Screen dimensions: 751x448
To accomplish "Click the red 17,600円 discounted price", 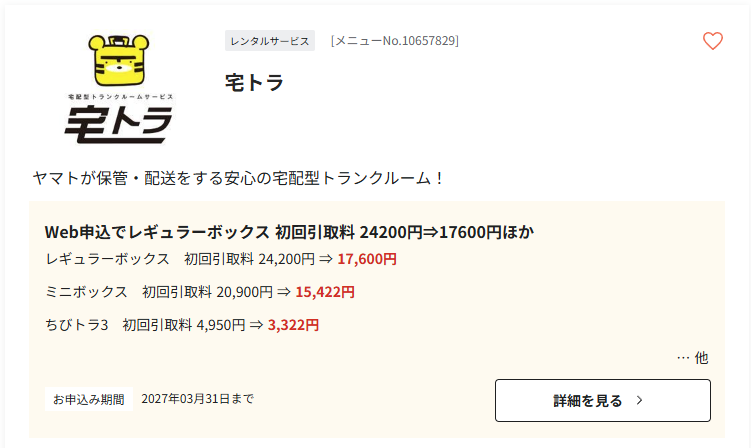I will click(x=367, y=259).
